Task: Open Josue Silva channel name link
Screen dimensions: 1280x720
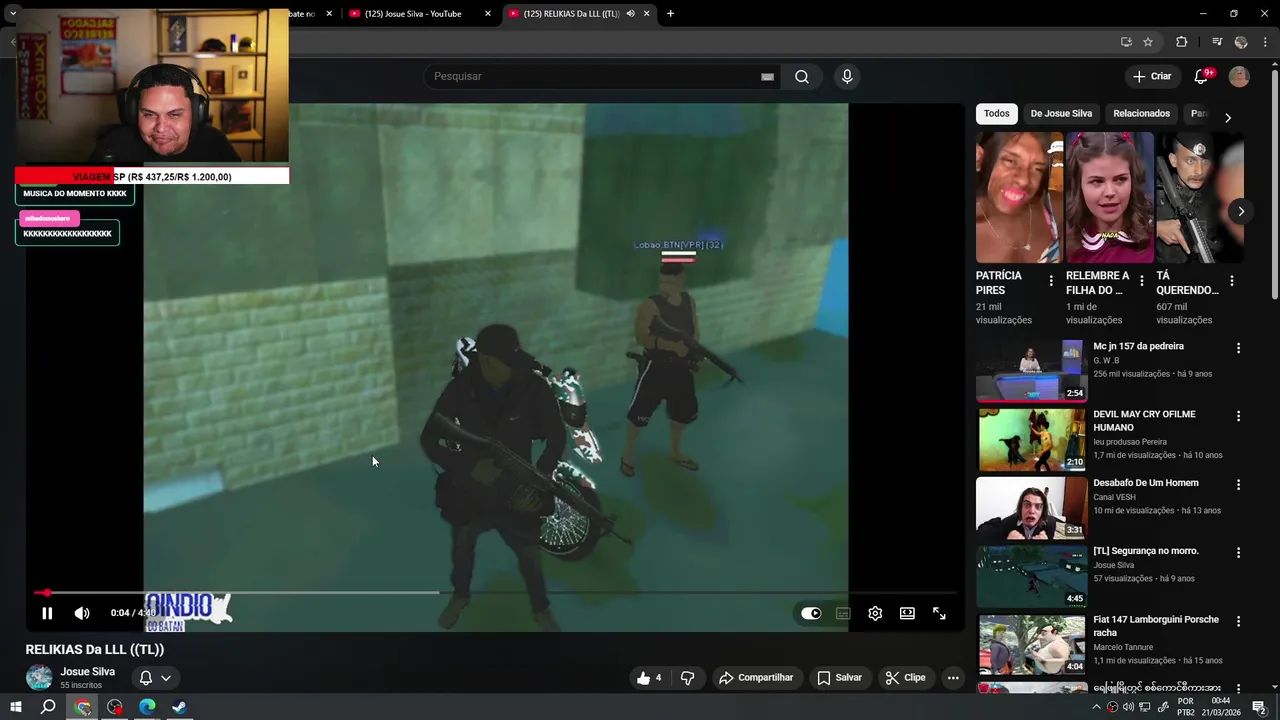Action: tap(88, 672)
